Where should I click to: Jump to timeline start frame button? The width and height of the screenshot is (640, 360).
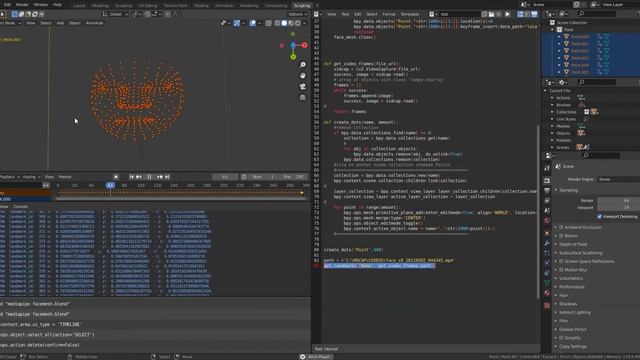tap(131, 177)
